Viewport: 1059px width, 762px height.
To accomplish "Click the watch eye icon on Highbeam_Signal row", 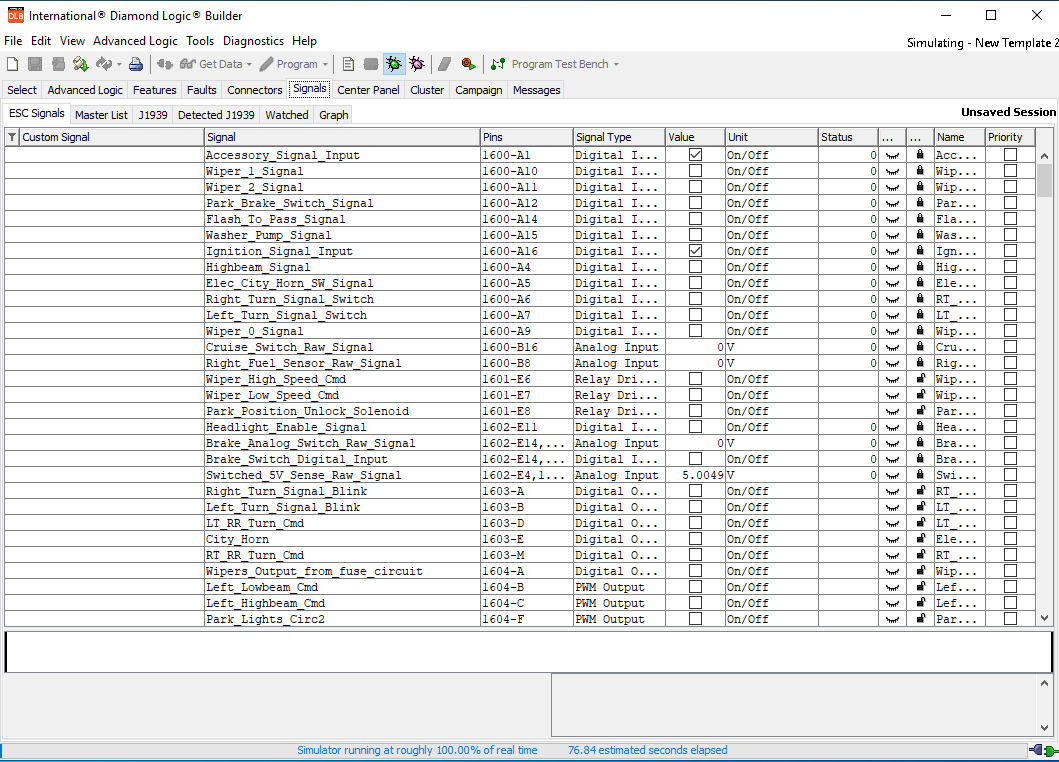I will click(891, 267).
